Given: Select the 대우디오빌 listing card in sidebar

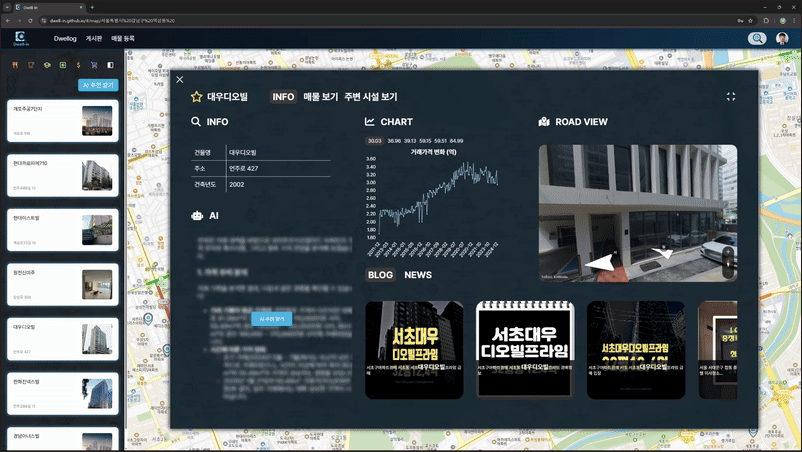Looking at the screenshot, I should [x=62, y=339].
